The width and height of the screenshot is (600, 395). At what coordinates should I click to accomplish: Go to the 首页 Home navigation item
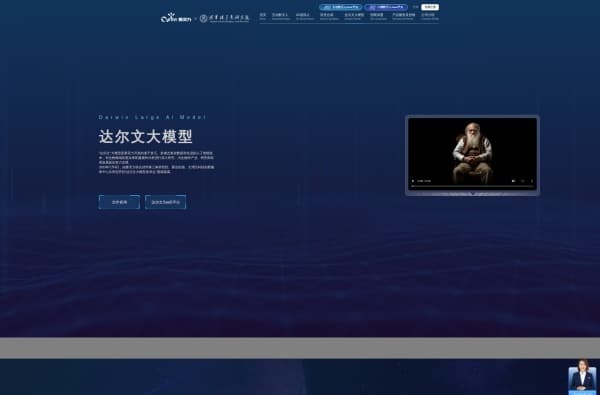pos(262,16)
